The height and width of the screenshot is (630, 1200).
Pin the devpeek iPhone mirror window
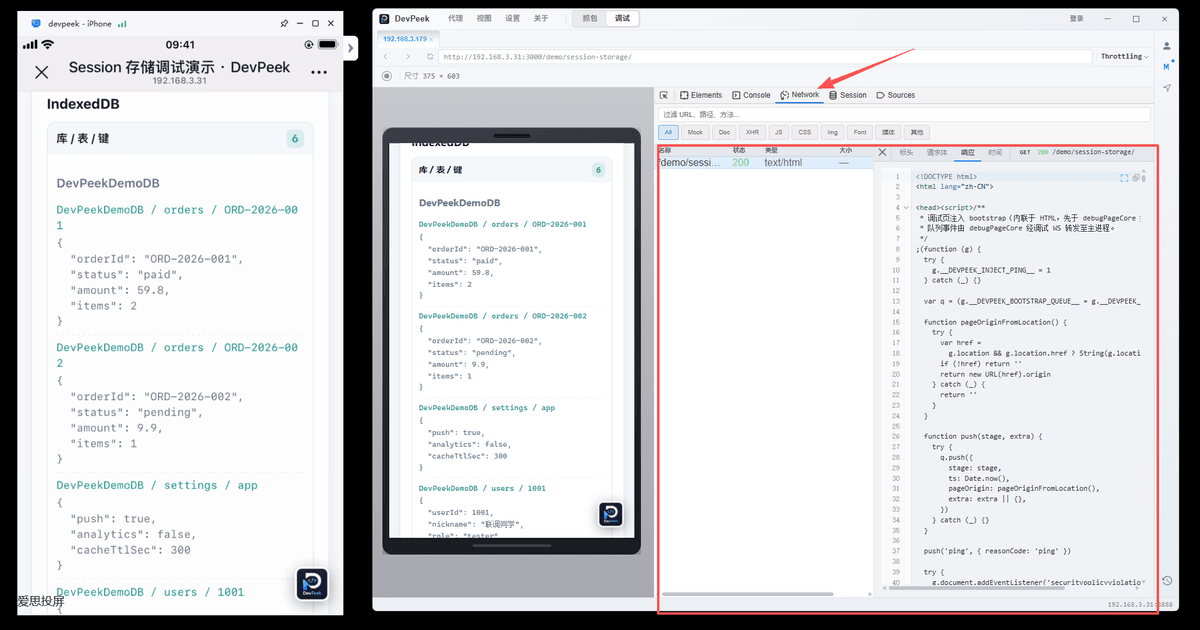284,22
